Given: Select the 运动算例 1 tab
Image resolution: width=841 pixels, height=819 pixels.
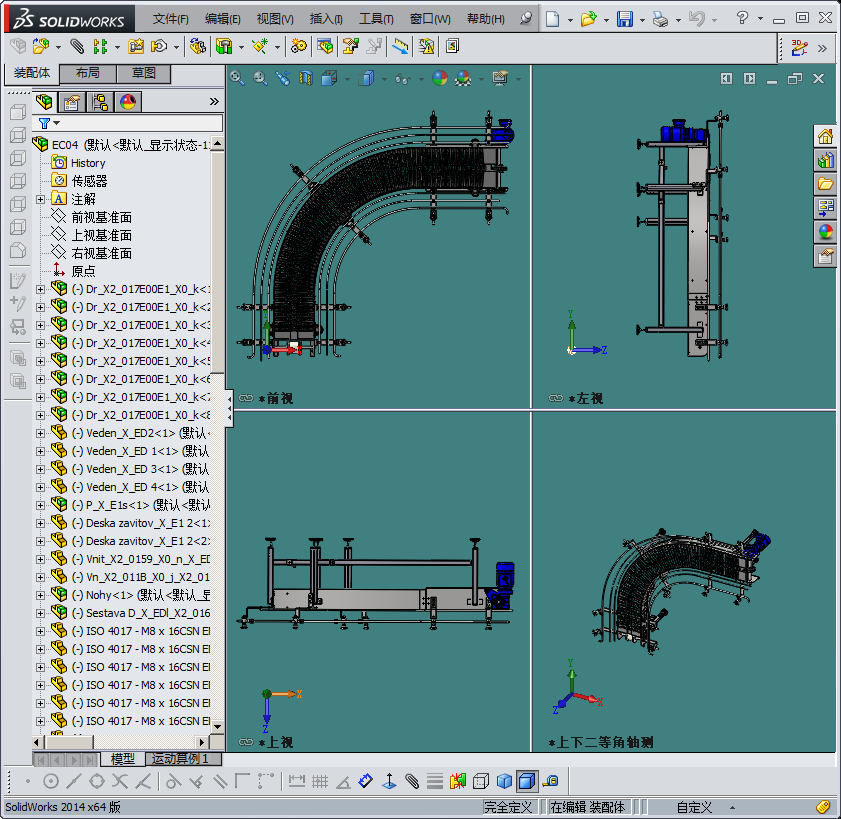Looking at the screenshot, I should click(183, 759).
